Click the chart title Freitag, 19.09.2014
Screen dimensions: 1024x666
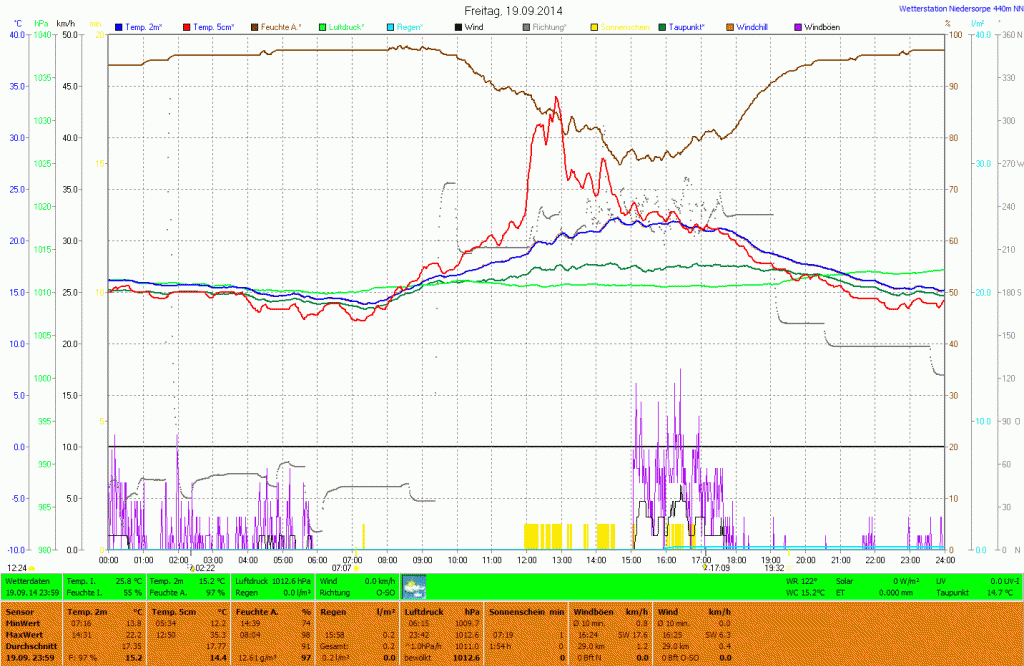click(x=511, y=10)
